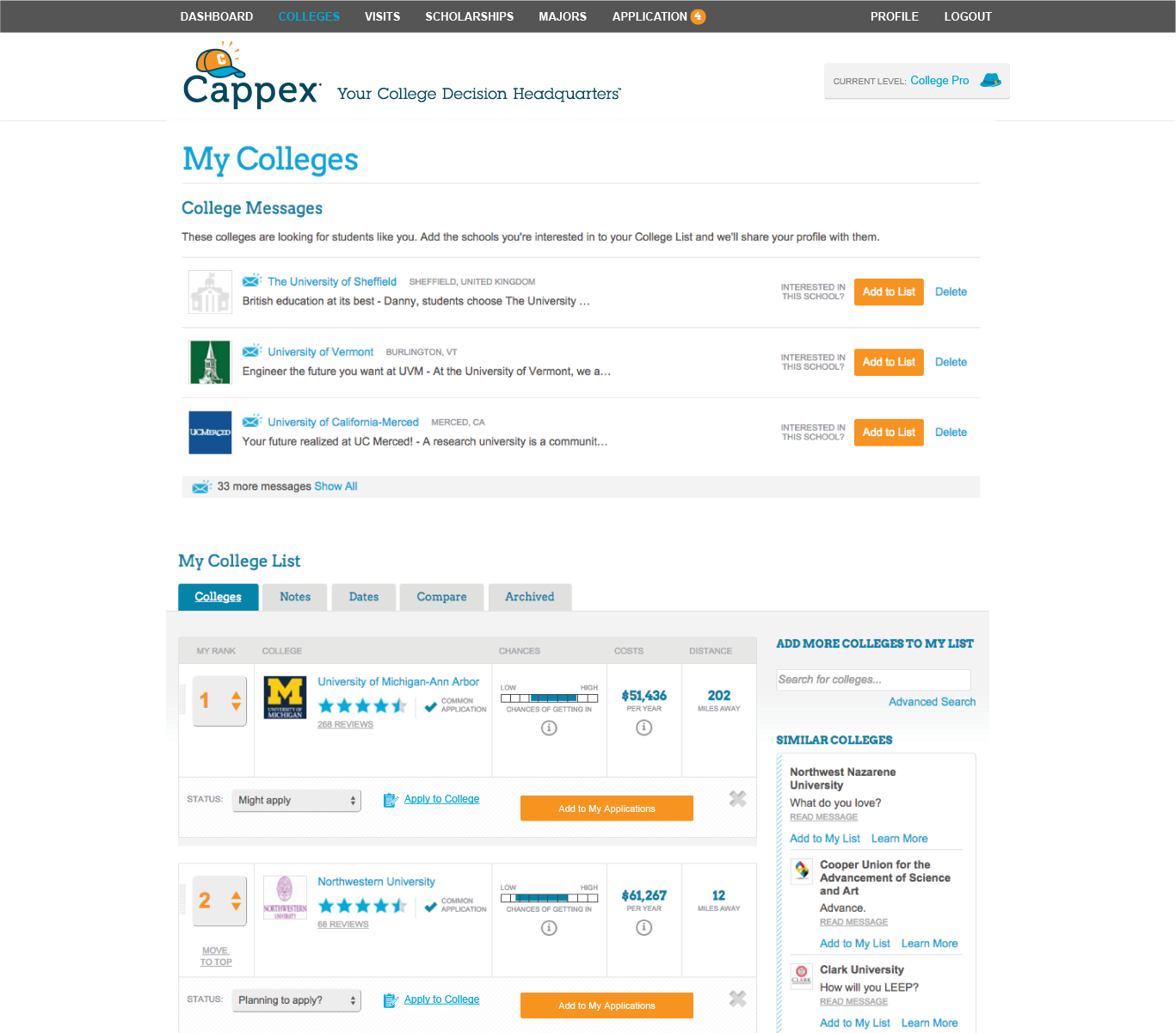Click envelope icon beside University of Vermont
The width and height of the screenshot is (1176, 1033).
pos(251,351)
